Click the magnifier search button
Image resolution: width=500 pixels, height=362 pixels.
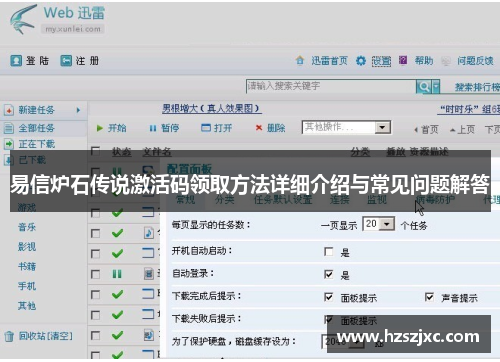pos(424,87)
